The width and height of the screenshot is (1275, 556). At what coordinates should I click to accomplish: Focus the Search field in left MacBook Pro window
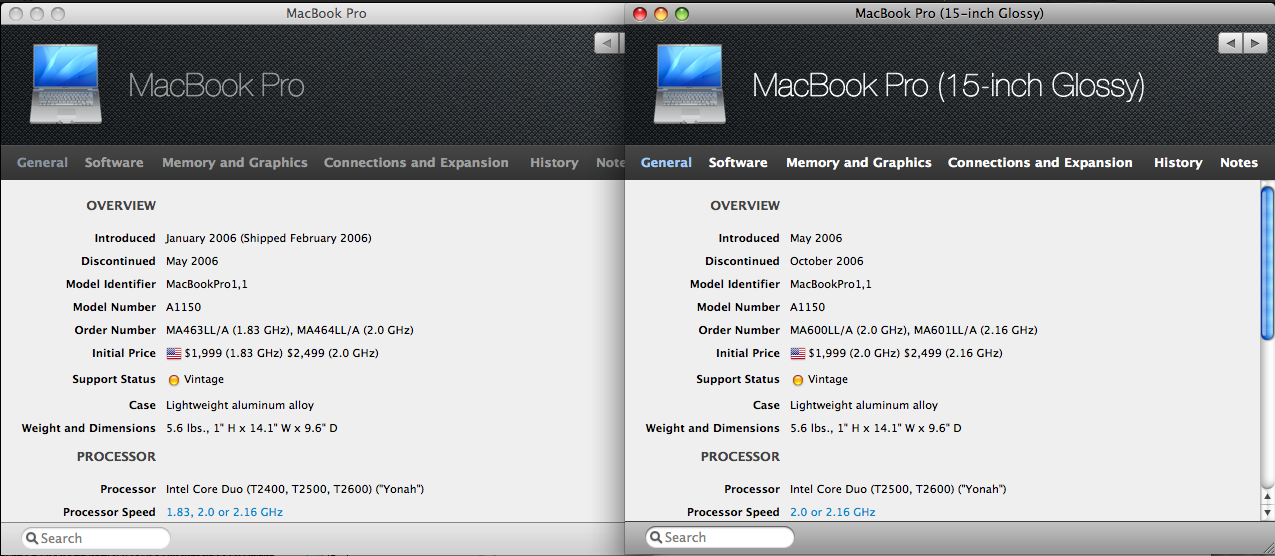coord(95,538)
